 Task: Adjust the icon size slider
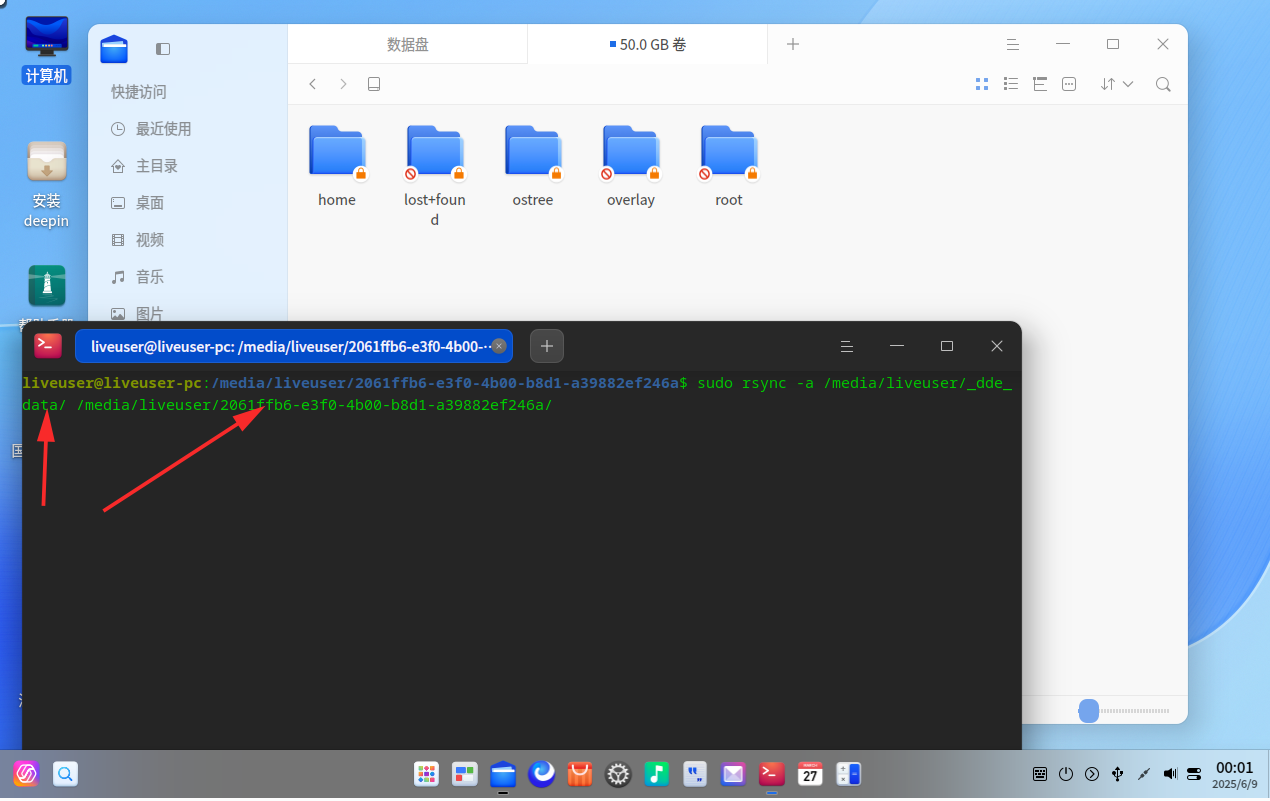tap(1089, 711)
